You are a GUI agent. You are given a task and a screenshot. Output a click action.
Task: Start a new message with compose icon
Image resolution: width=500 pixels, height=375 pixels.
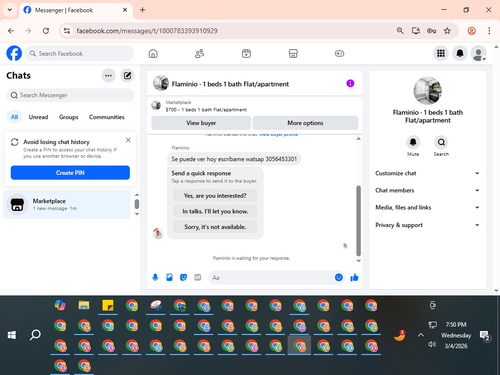[127, 76]
